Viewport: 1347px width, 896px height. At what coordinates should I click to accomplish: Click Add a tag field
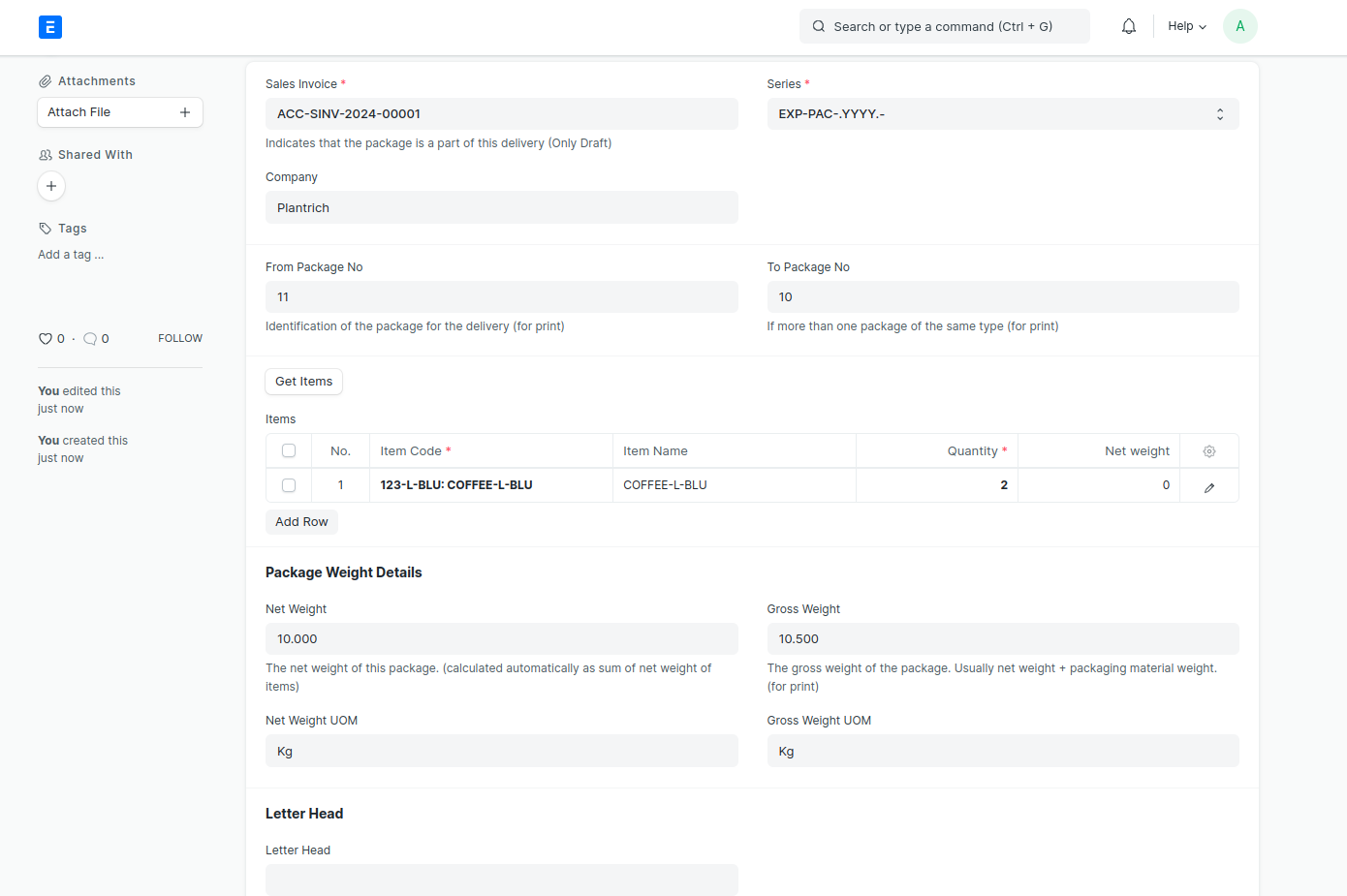pyautogui.click(x=71, y=255)
